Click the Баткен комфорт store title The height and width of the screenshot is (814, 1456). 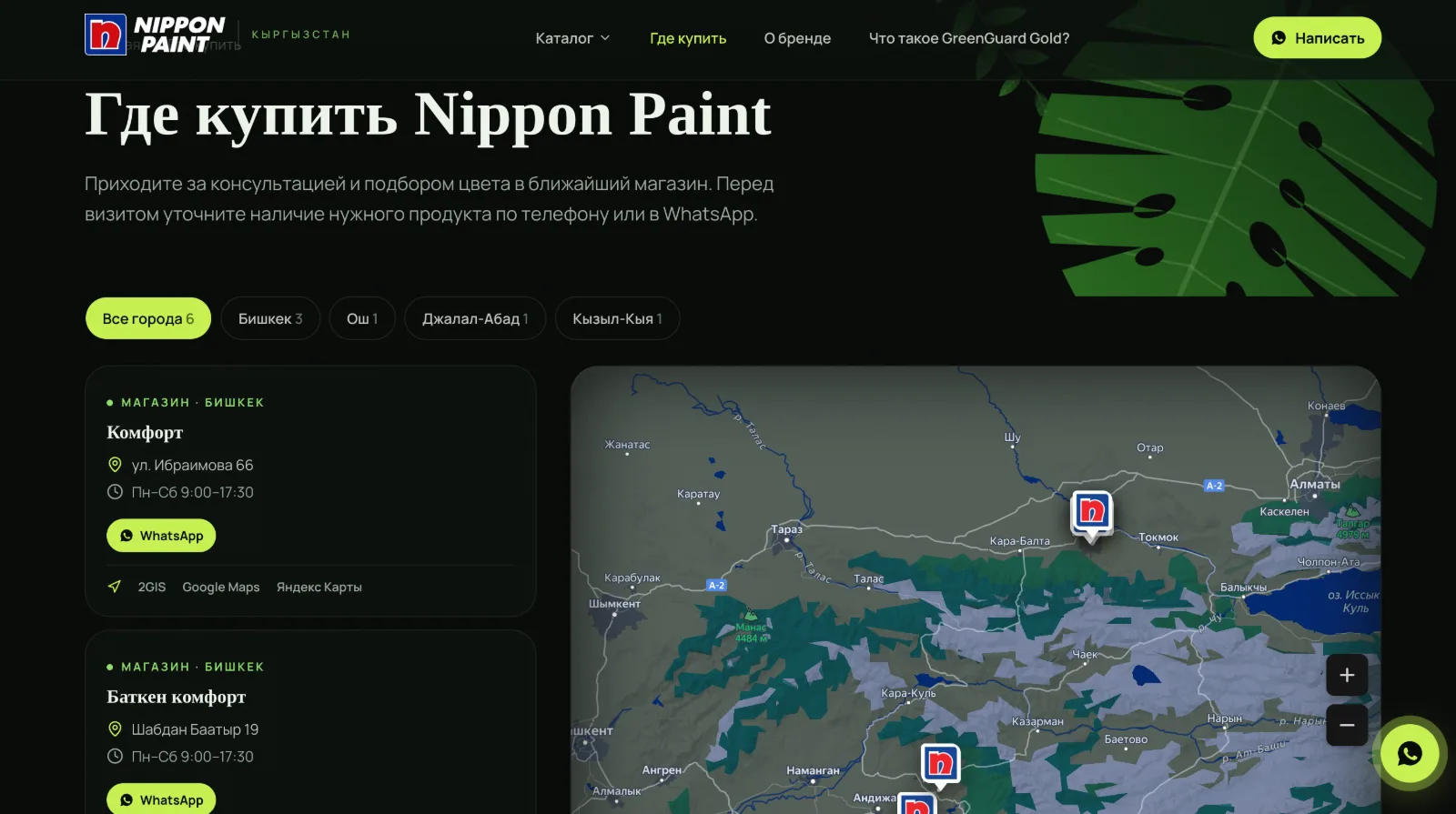click(x=177, y=698)
